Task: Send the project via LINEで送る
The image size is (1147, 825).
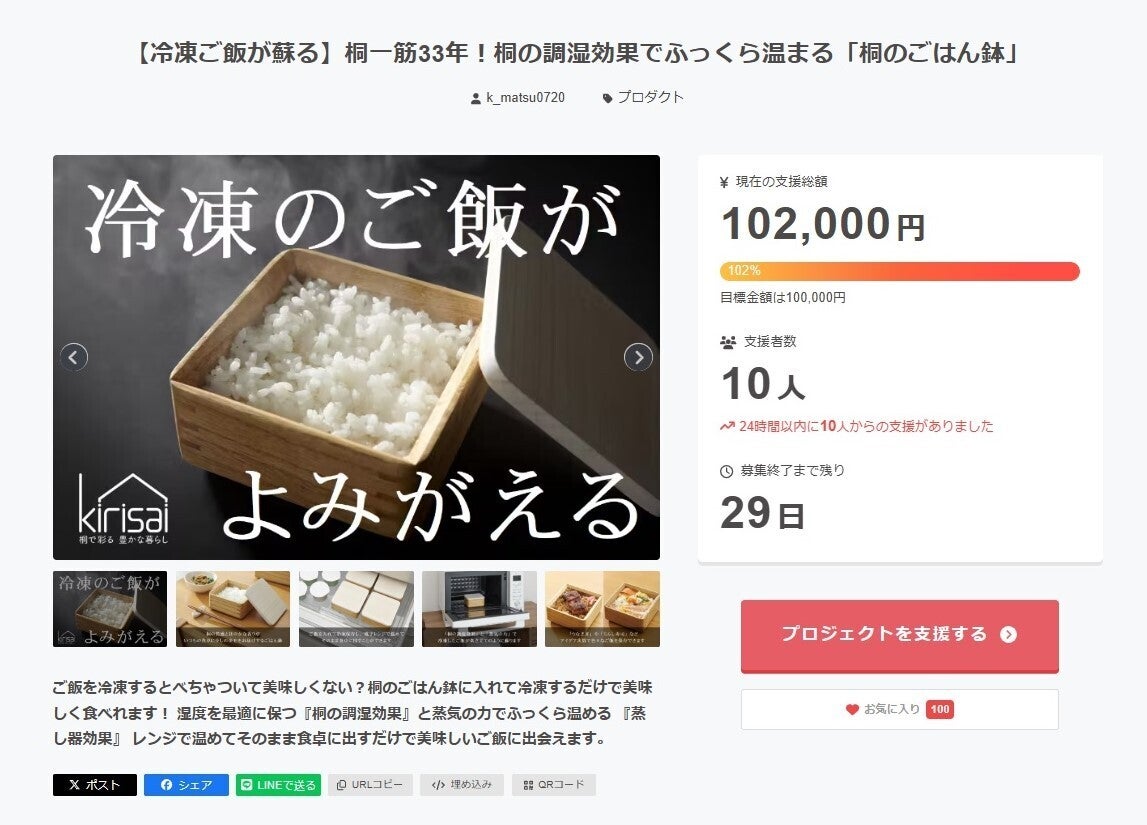Action: point(278,785)
